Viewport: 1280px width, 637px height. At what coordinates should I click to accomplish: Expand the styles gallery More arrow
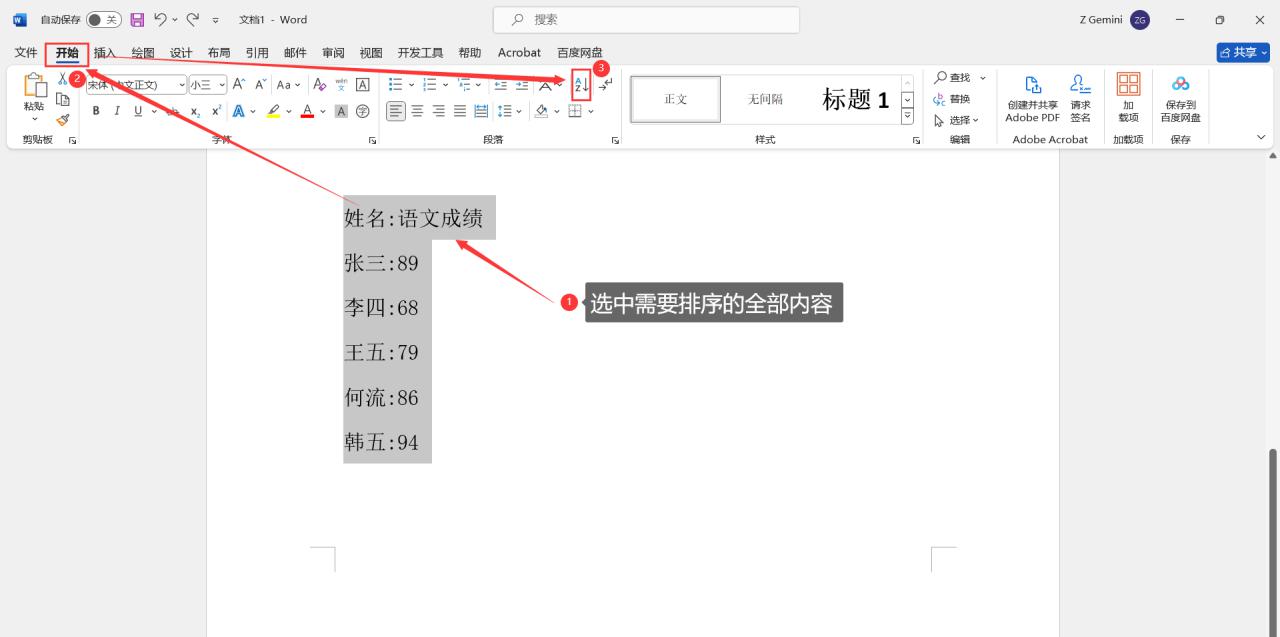point(908,116)
